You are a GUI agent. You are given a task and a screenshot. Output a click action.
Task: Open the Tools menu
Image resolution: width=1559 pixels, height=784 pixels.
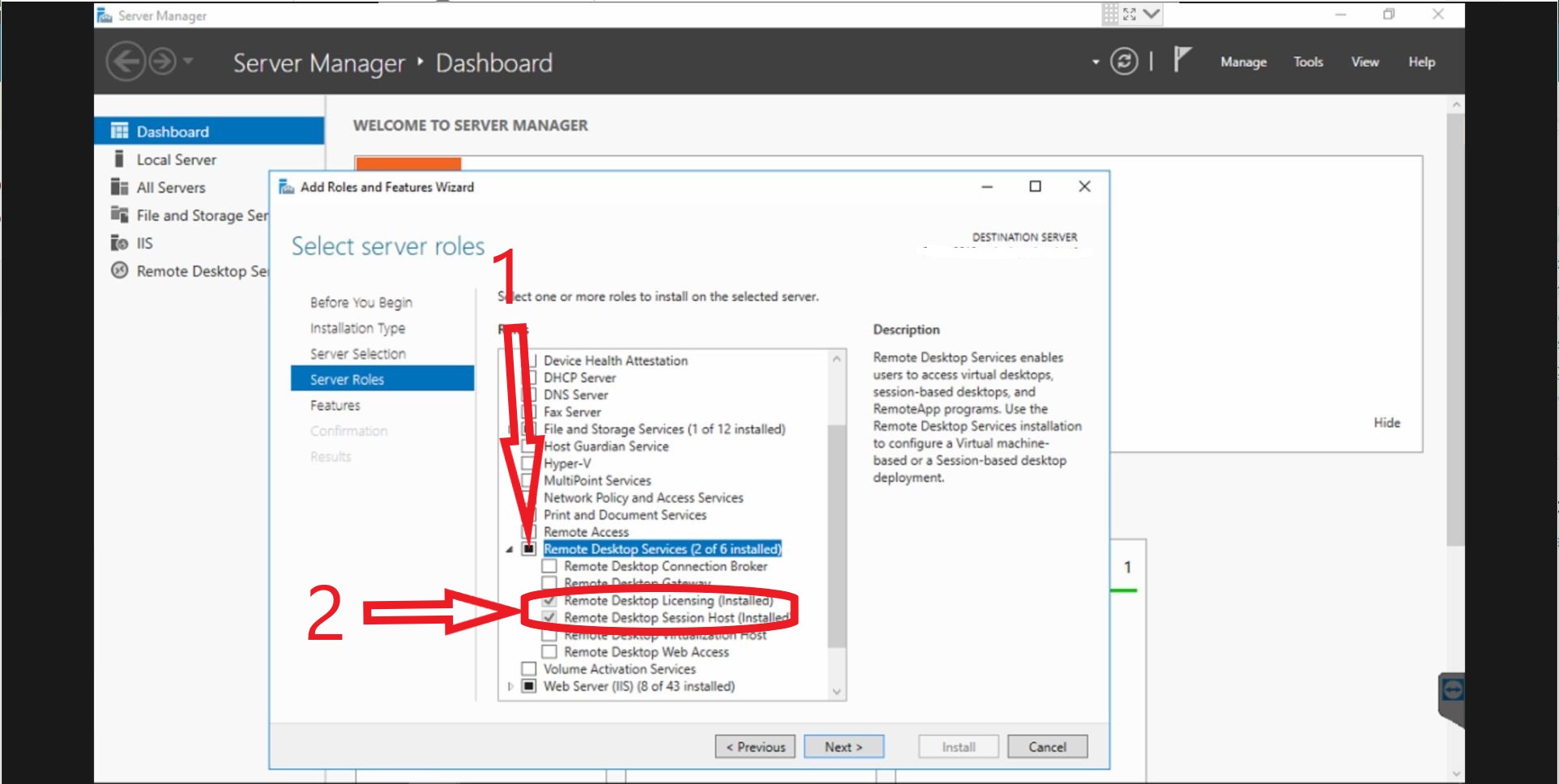[1308, 62]
